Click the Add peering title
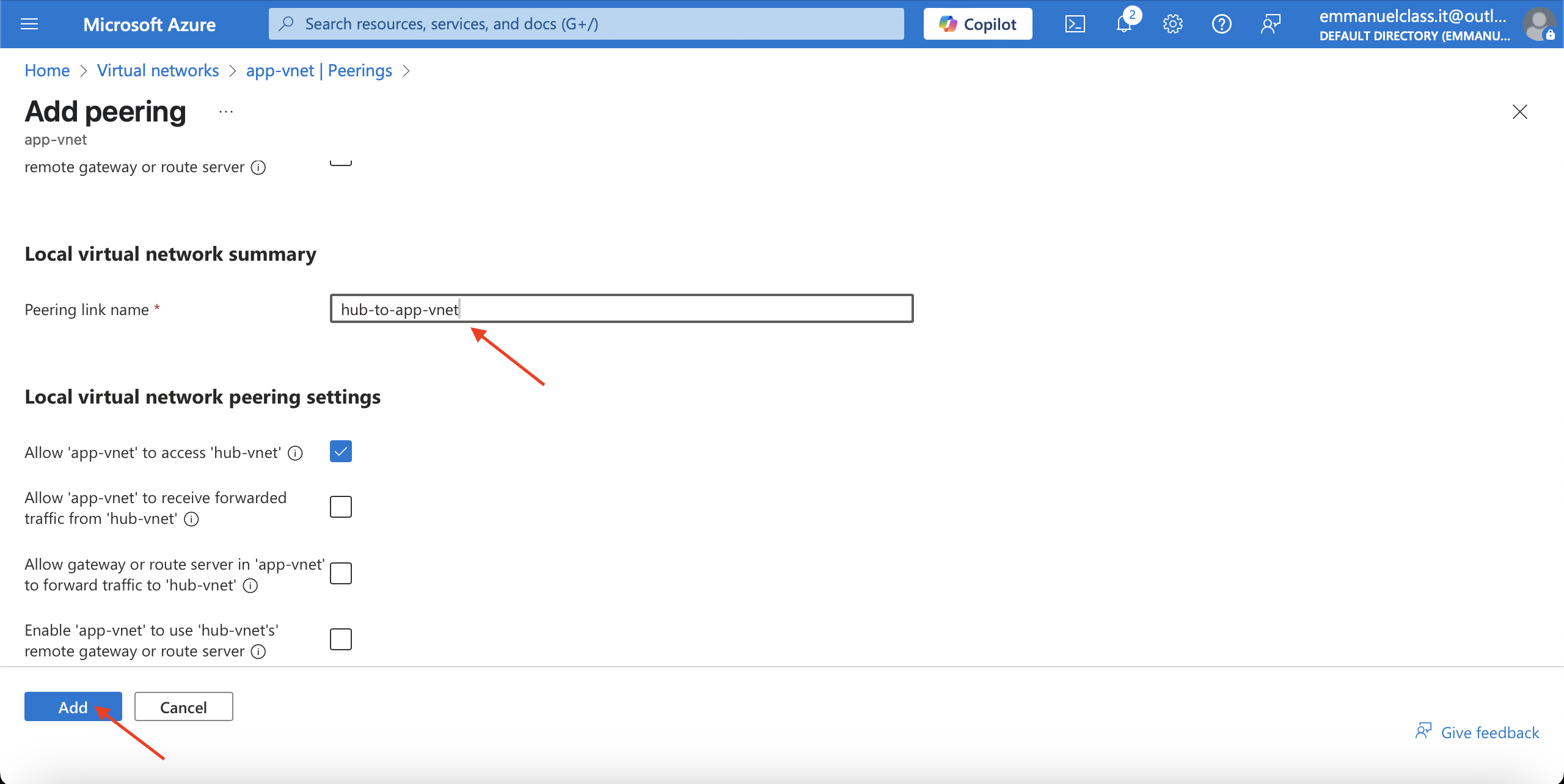The height and width of the screenshot is (784, 1564). (105, 112)
